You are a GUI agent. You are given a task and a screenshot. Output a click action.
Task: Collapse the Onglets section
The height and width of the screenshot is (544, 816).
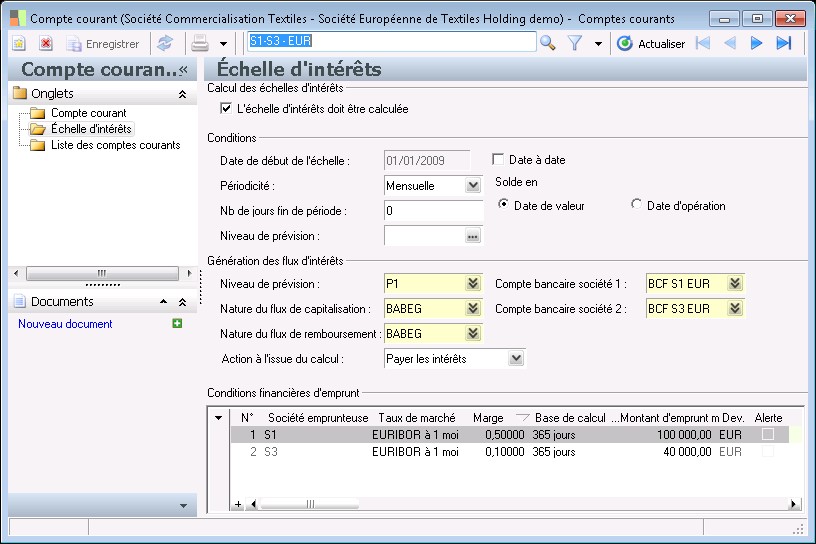pos(182,94)
